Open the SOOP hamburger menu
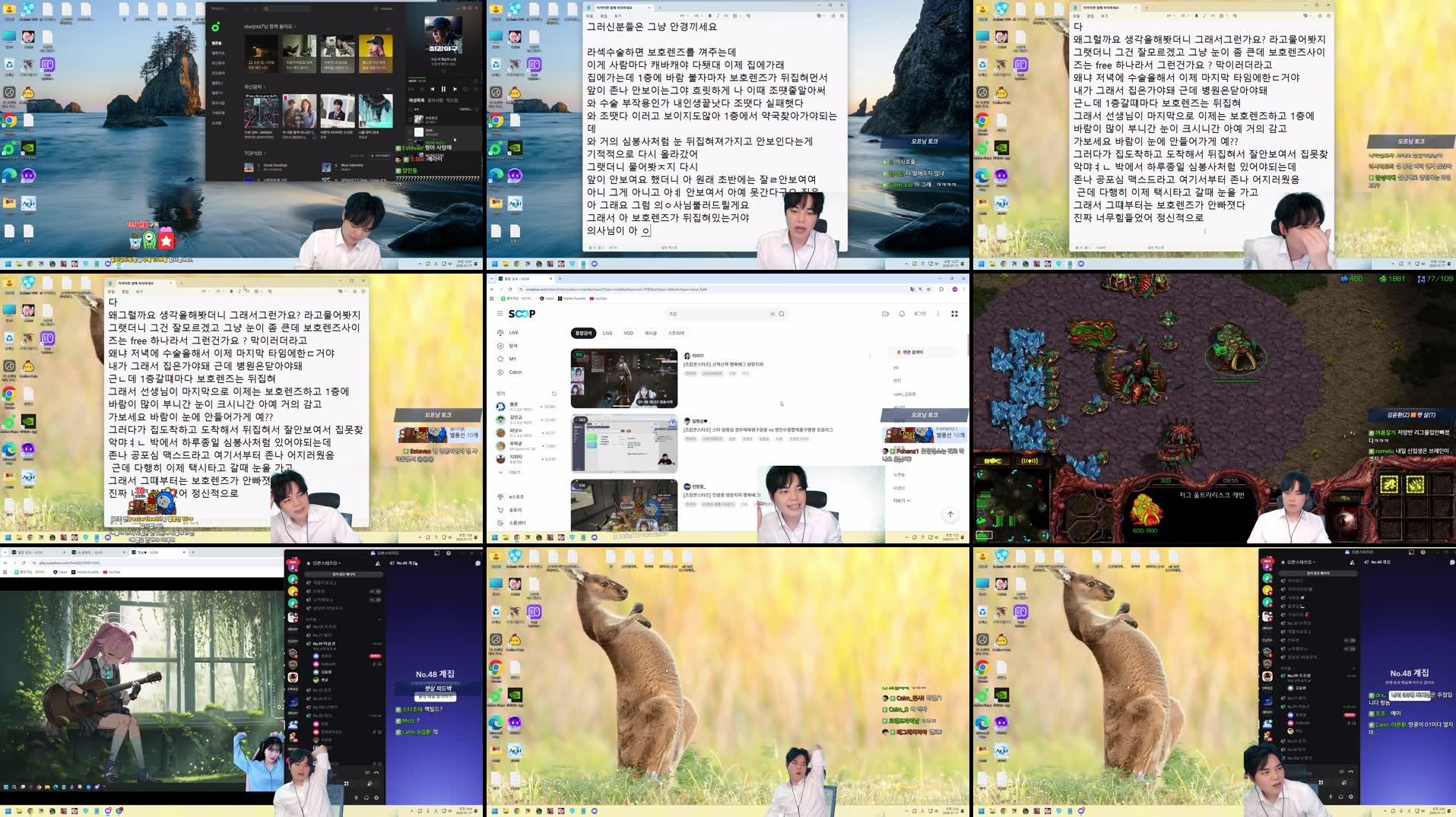This screenshot has width=1456, height=817. pyautogui.click(x=500, y=314)
